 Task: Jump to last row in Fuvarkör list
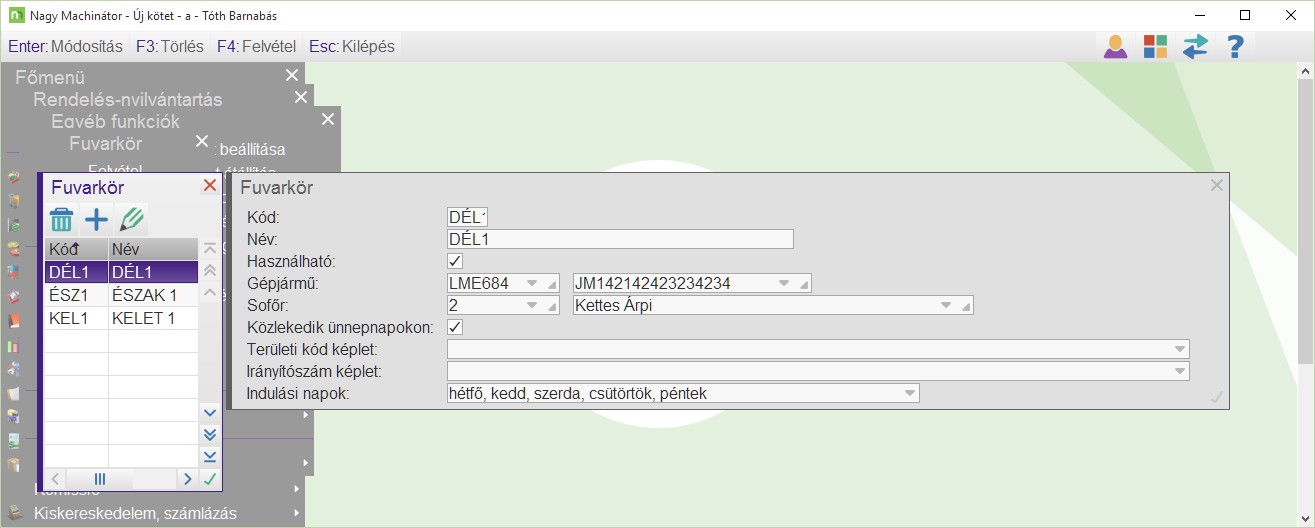click(210, 456)
